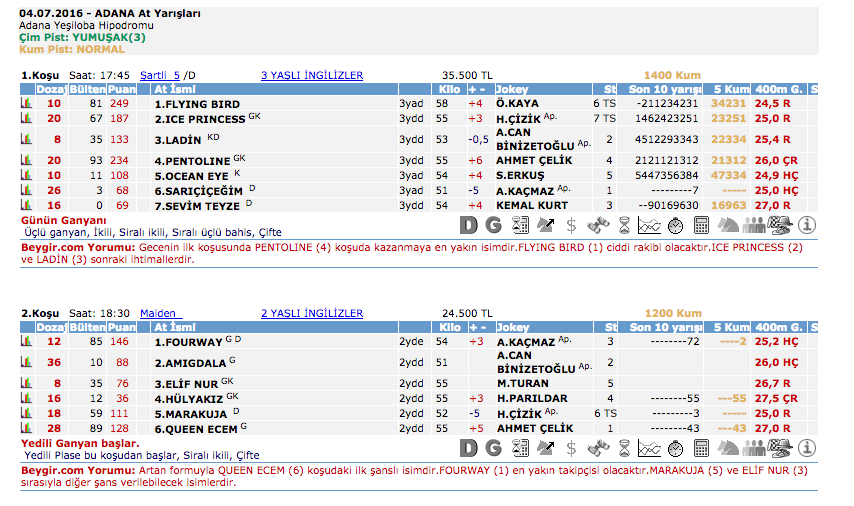Image resolution: width=854 pixels, height=506 pixels.
Task: Click the 3 YAŞLI İNGİLİZLER link
Action: point(312,75)
